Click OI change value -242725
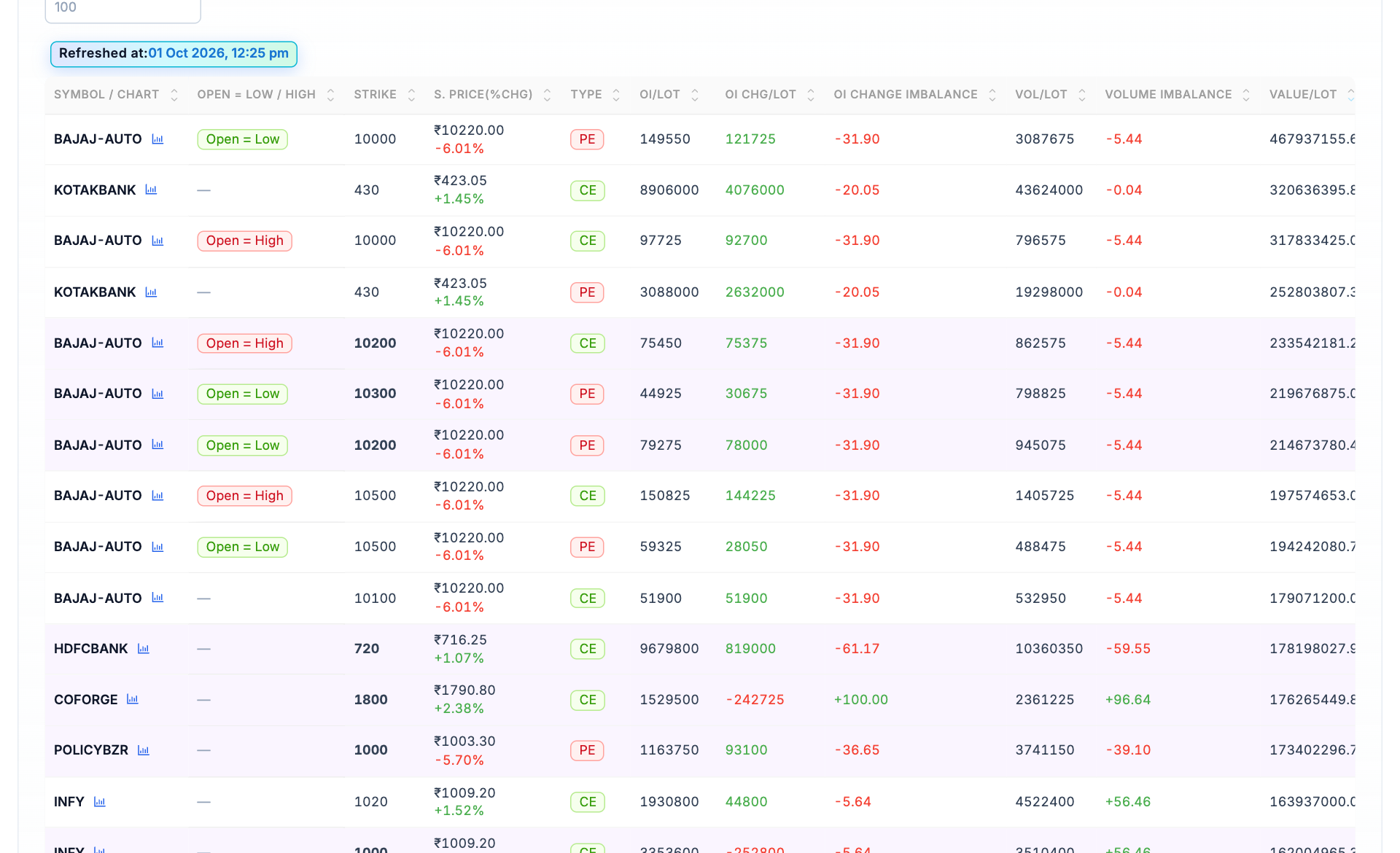Viewport: 1400px width, 853px height. tap(755, 700)
